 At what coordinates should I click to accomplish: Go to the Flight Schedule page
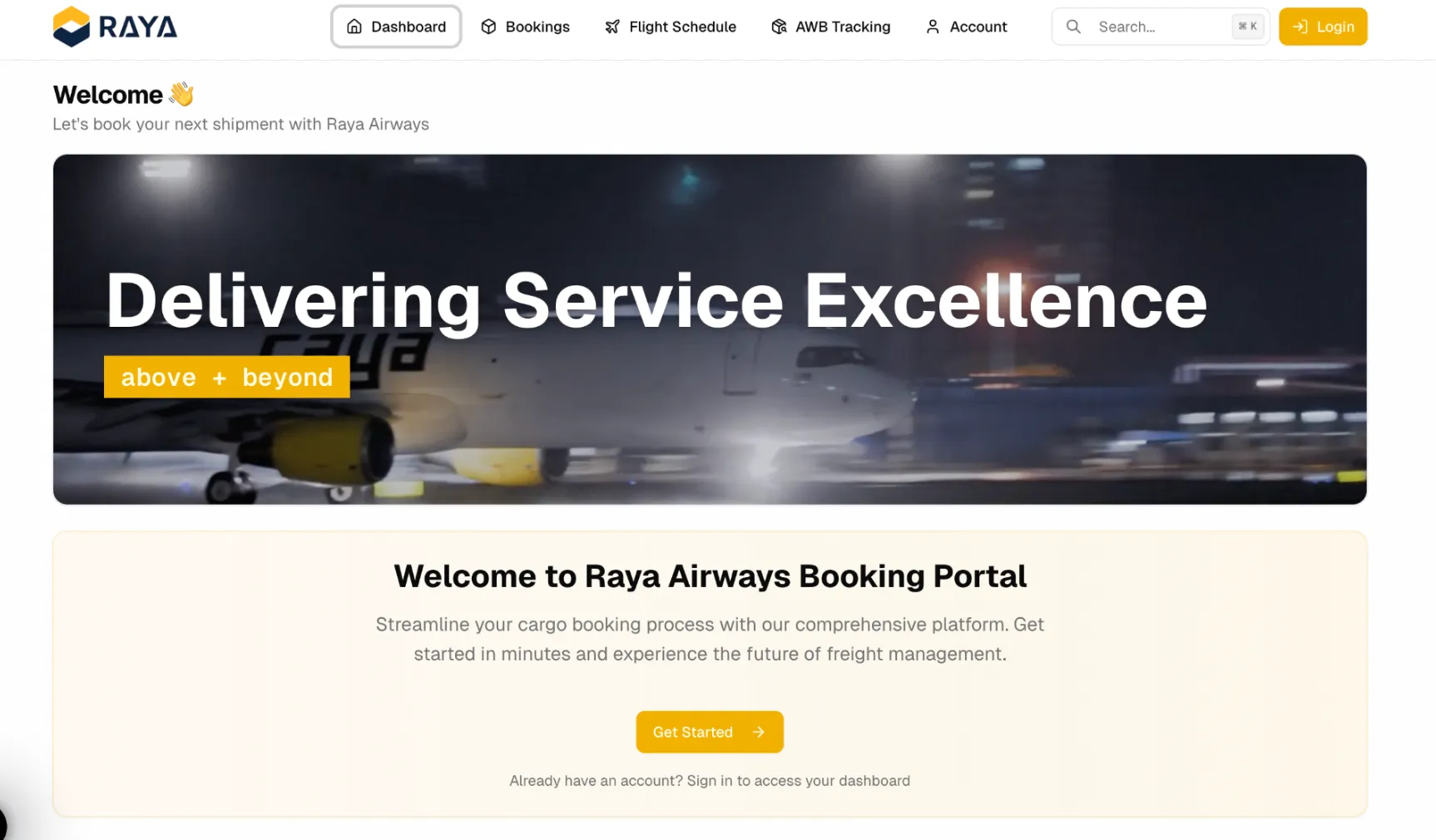tap(671, 27)
